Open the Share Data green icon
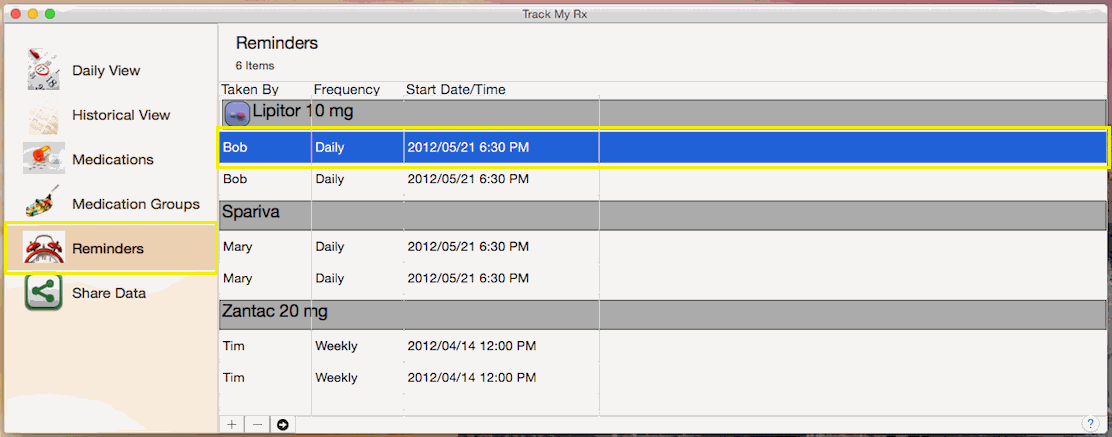 click(44, 292)
